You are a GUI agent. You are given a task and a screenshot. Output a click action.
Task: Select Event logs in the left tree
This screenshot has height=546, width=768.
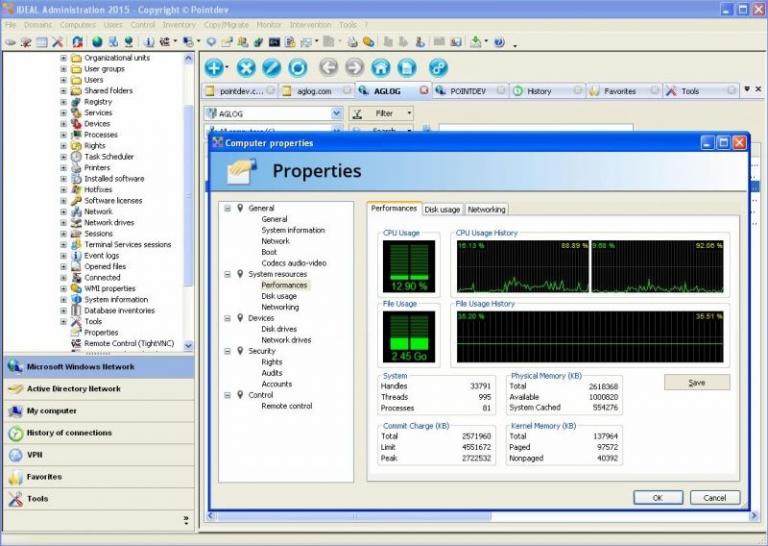(101, 256)
